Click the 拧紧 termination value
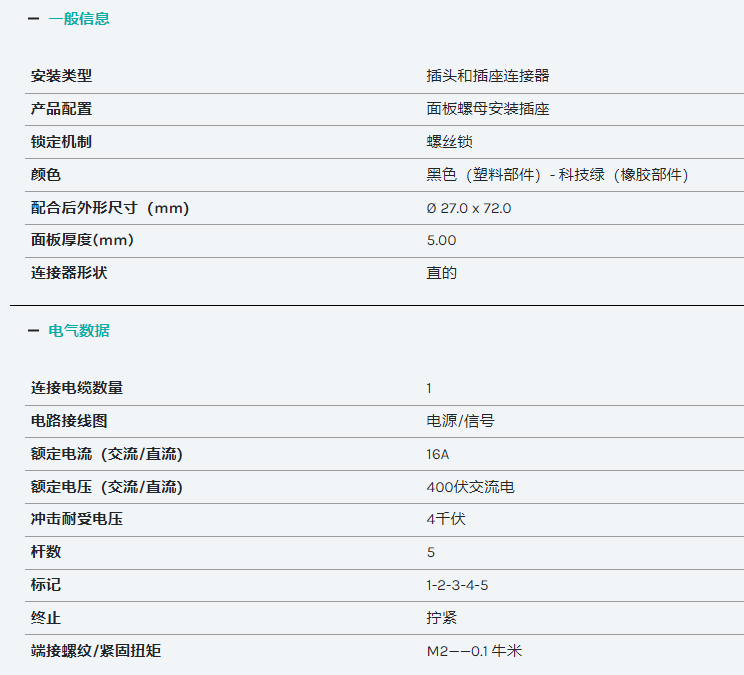The width and height of the screenshot is (744, 675). 441,618
